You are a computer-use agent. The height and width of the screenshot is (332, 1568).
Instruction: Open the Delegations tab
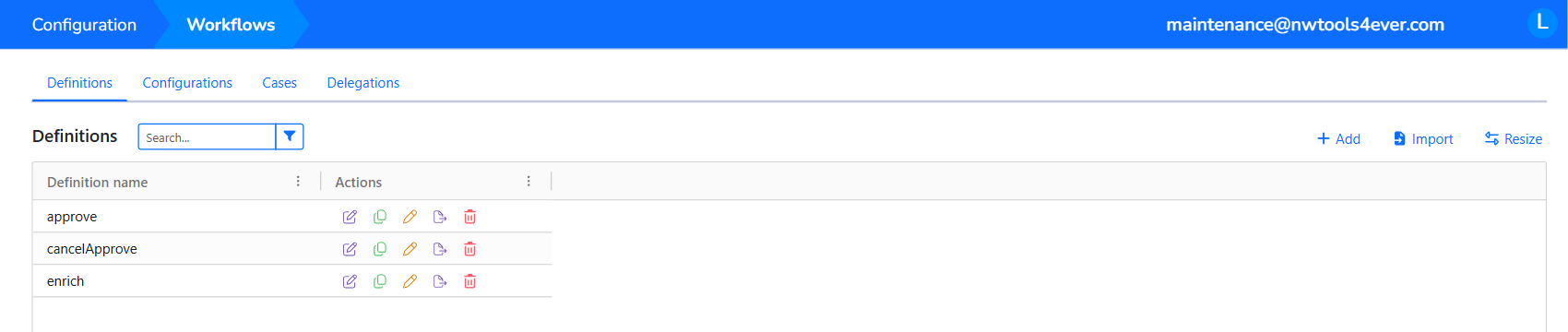(x=363, y=83)
